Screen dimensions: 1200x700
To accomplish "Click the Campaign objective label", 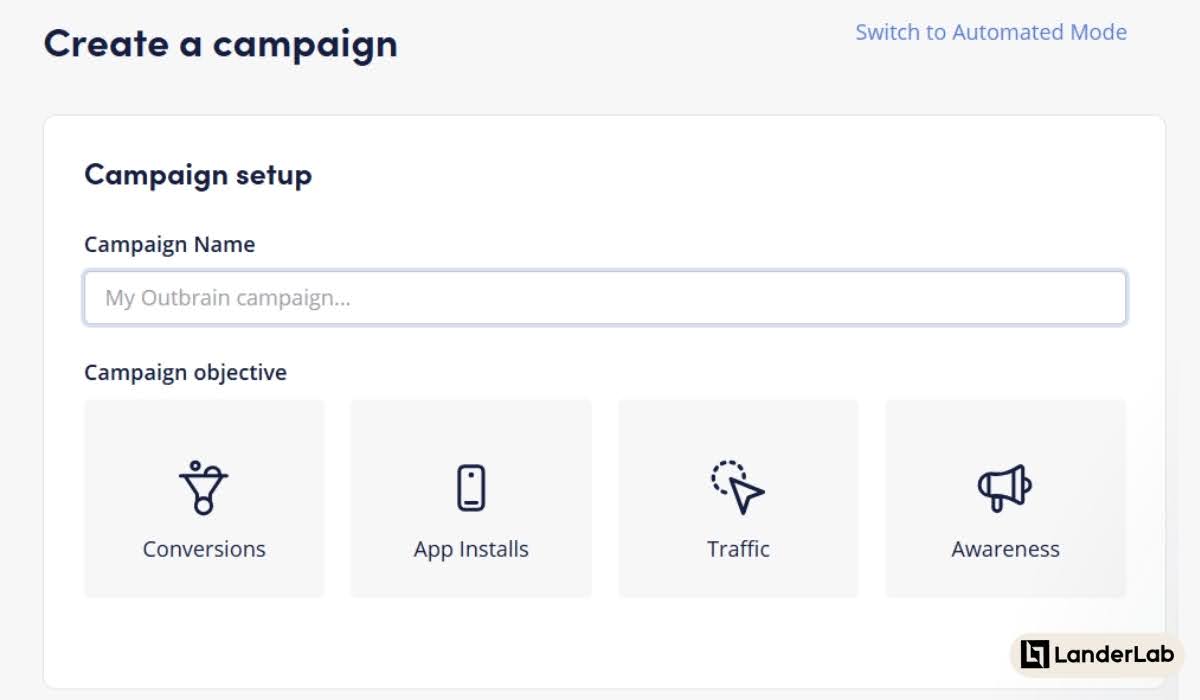I will pyautogui.click(x=185, y=372).
